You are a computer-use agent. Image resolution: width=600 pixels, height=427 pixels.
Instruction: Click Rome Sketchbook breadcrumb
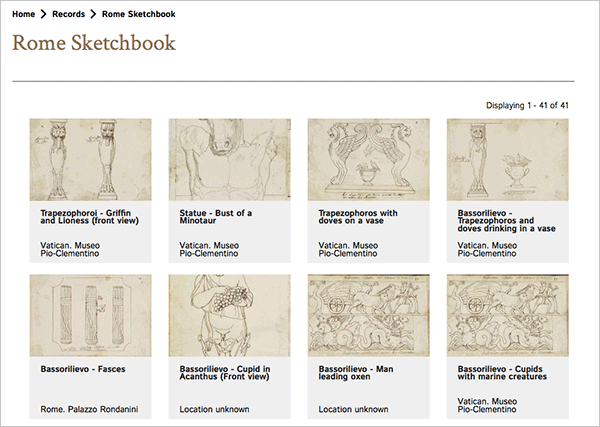(139, 14)
